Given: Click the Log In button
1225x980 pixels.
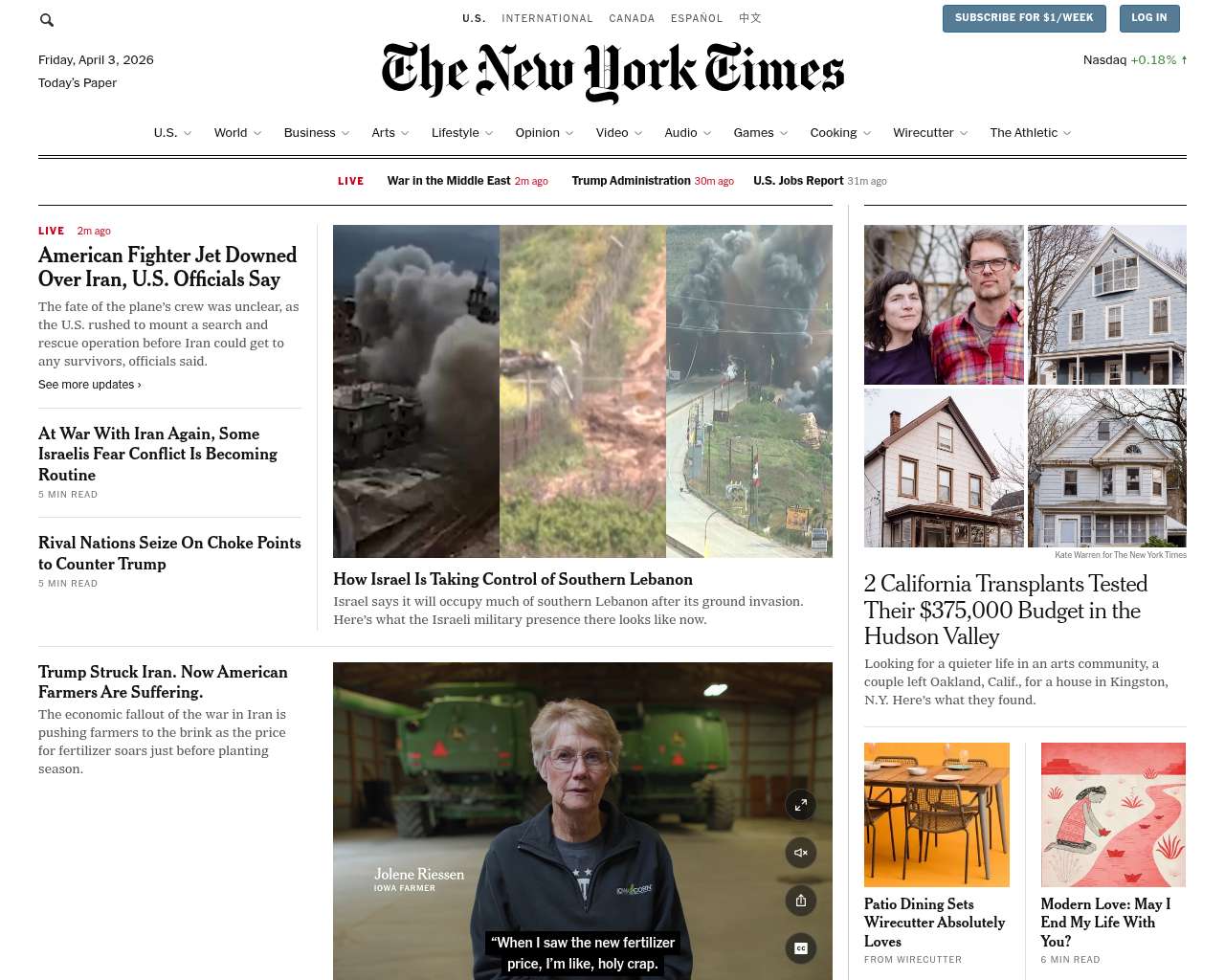Looking at the screenshot, I should click(x=1148, y=18).
